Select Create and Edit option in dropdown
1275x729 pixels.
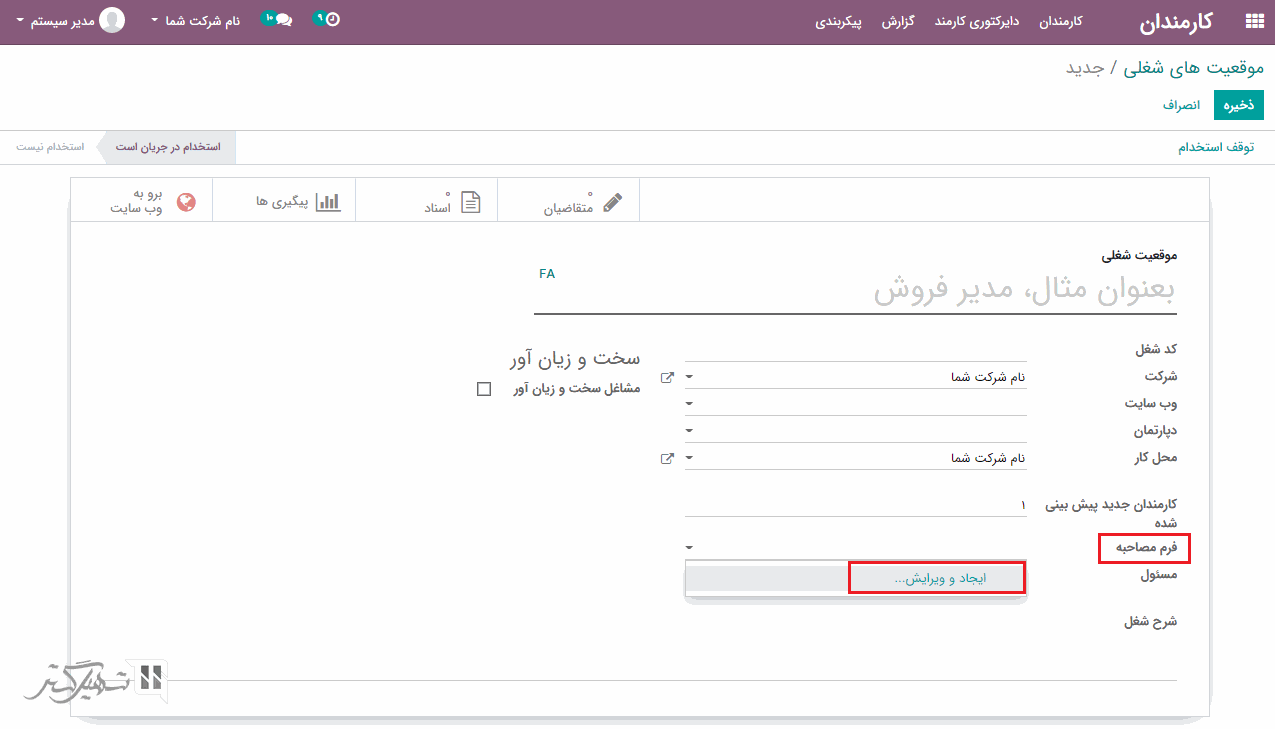pyautogui.click(x=936, y=578)
